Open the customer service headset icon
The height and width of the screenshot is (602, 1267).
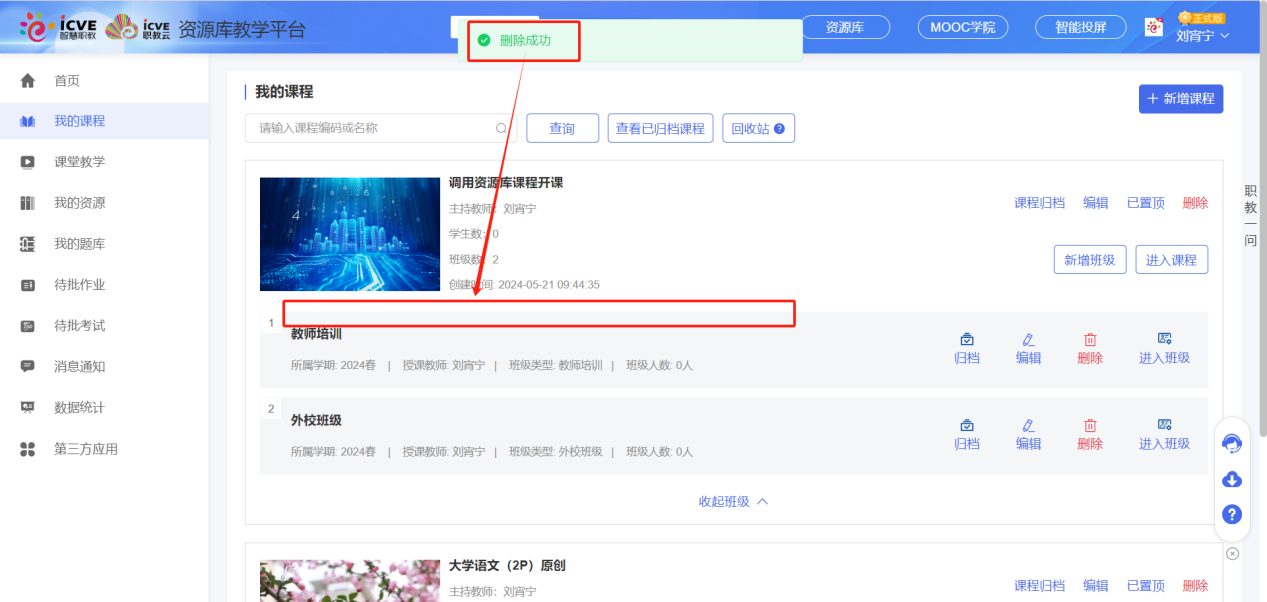[x=1232, y=444]
